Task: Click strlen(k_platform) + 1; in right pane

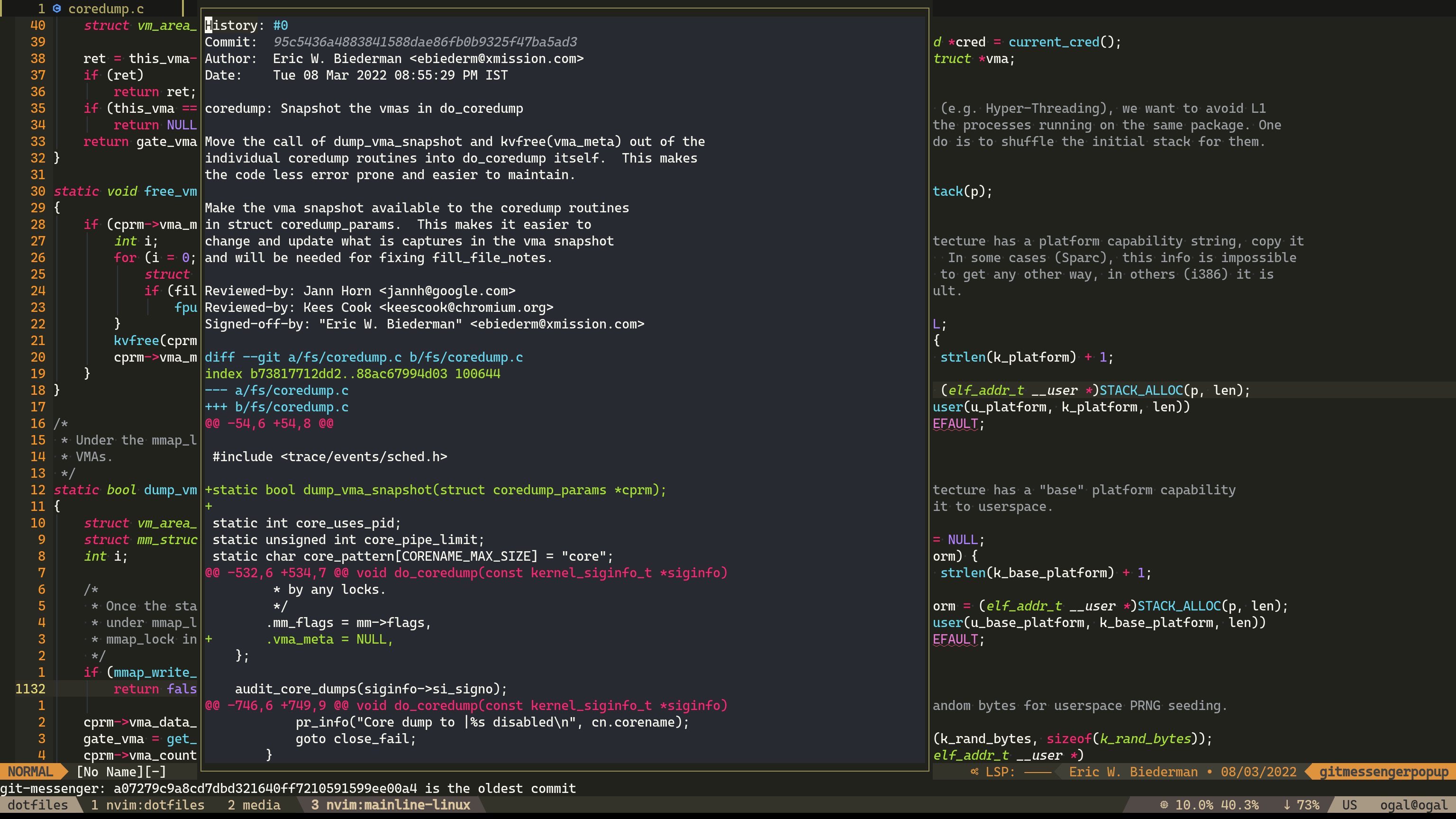Action: click(x=1027, y=356)
